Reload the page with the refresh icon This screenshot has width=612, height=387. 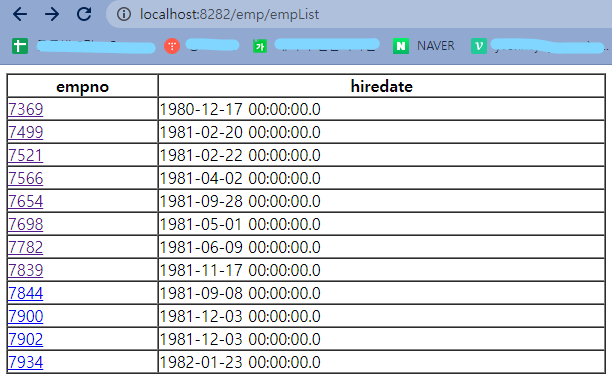pyautogui.click(x=84, y=14)
